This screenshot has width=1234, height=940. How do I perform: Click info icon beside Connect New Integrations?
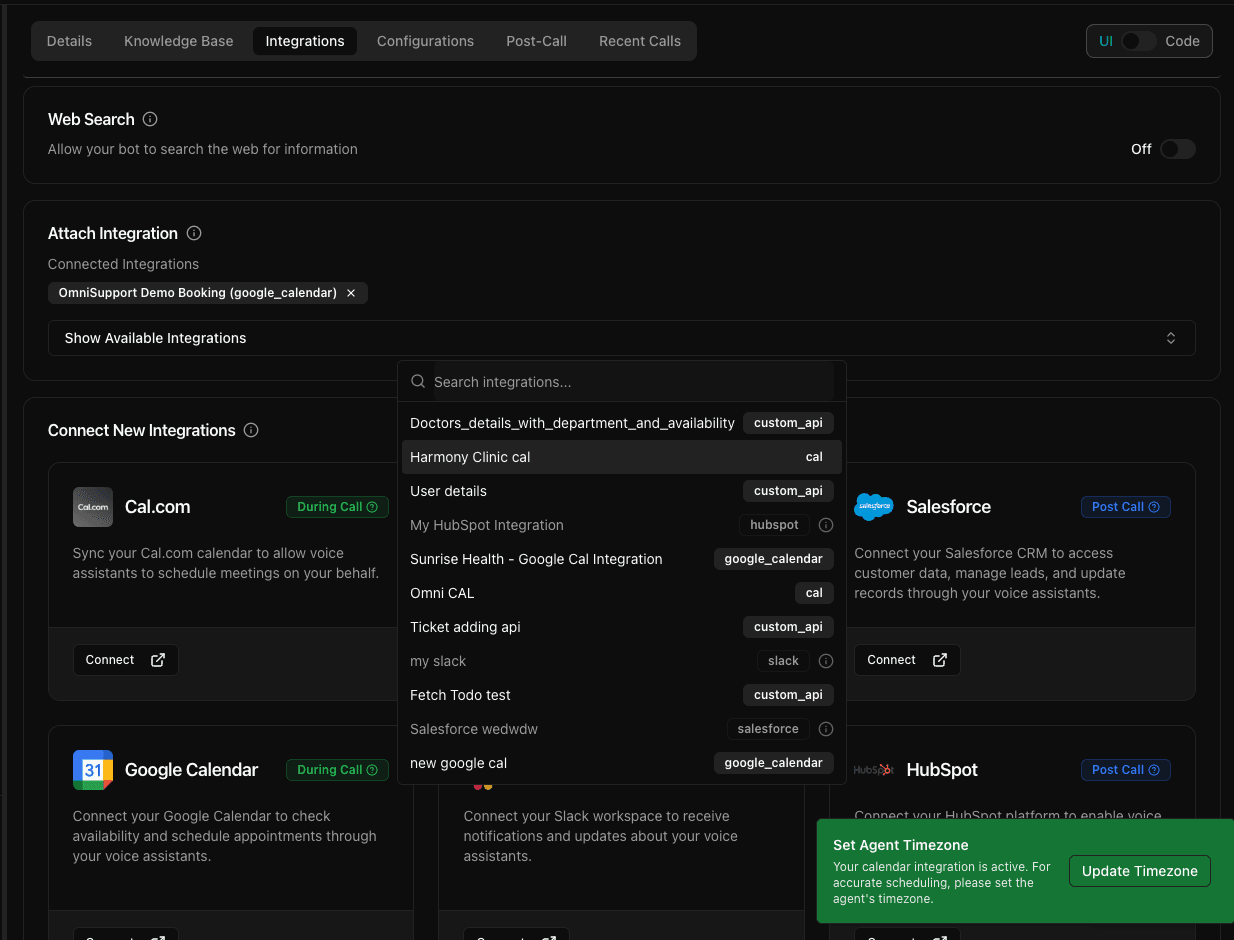click(x=251, y=430)
